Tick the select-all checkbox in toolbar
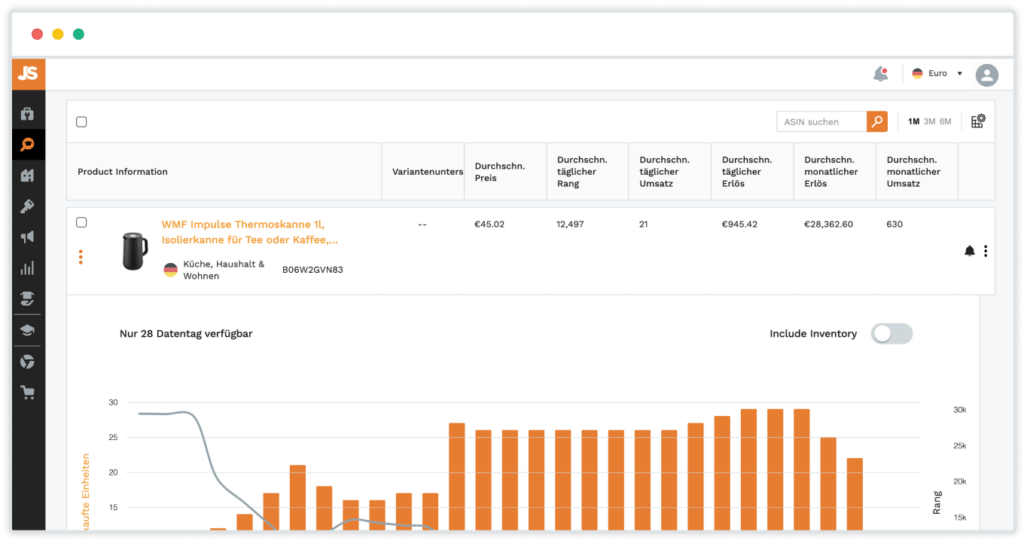Viewport: 1024px width, 541px height. (x=82, y=122)
